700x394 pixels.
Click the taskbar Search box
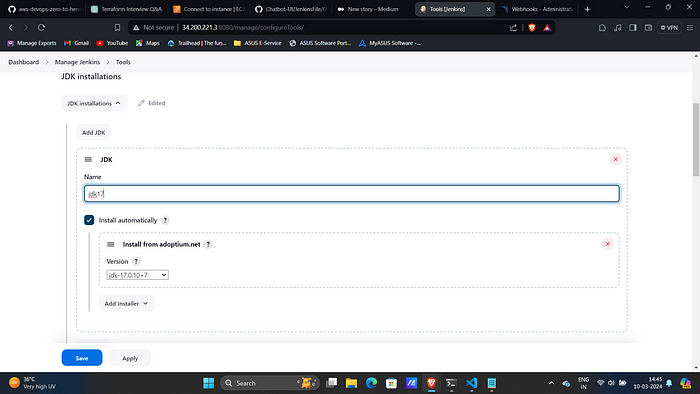270,383
